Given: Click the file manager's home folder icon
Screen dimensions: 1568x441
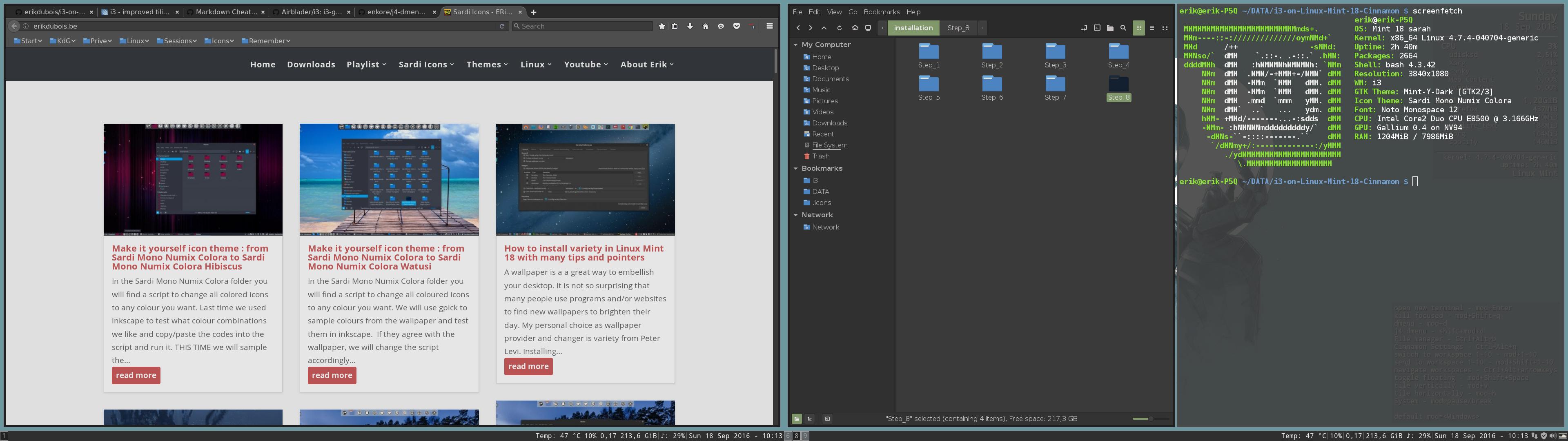Looking at the screenshot, I should point(855,28).
